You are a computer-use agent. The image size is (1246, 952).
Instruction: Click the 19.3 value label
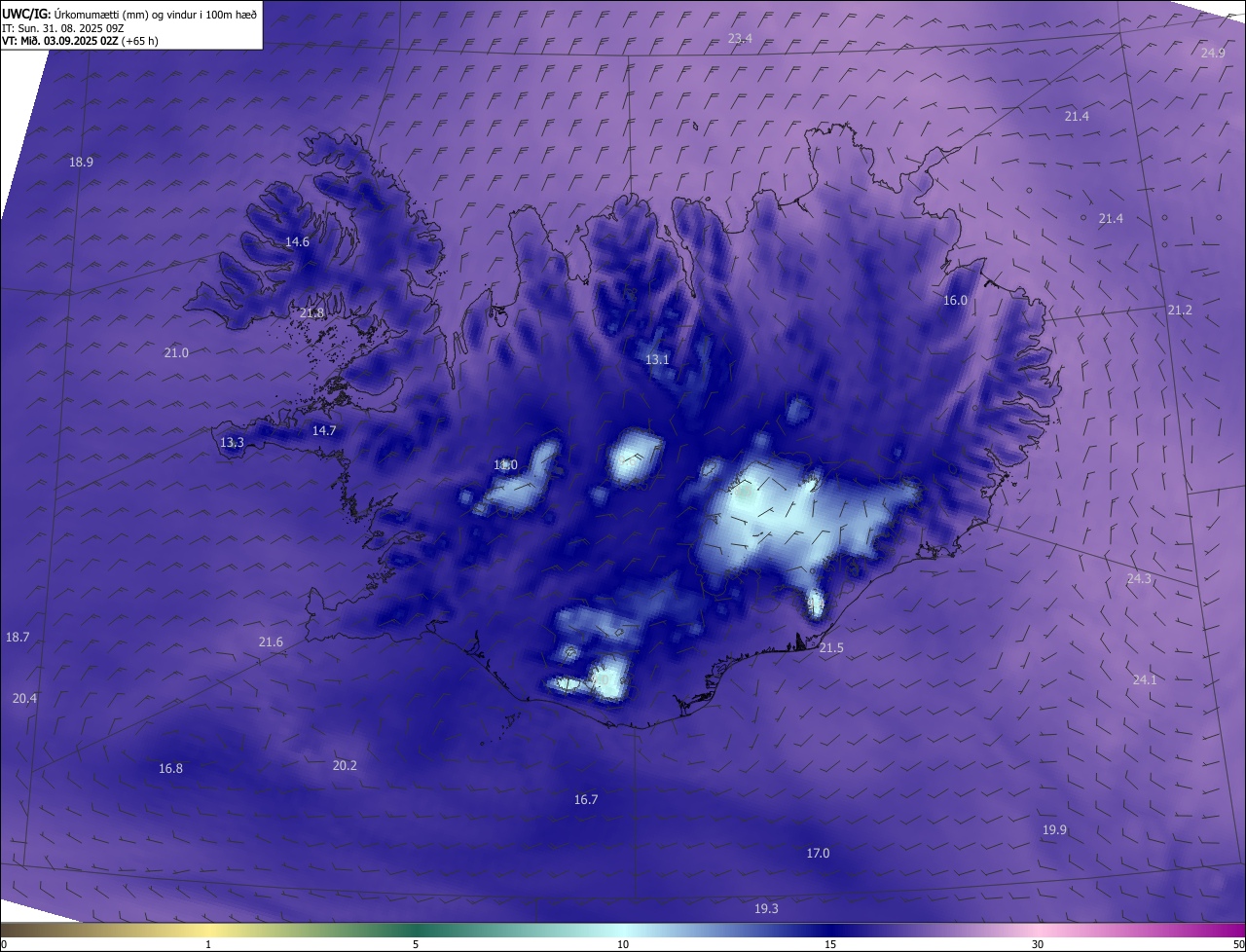click(x=766, y=908)
